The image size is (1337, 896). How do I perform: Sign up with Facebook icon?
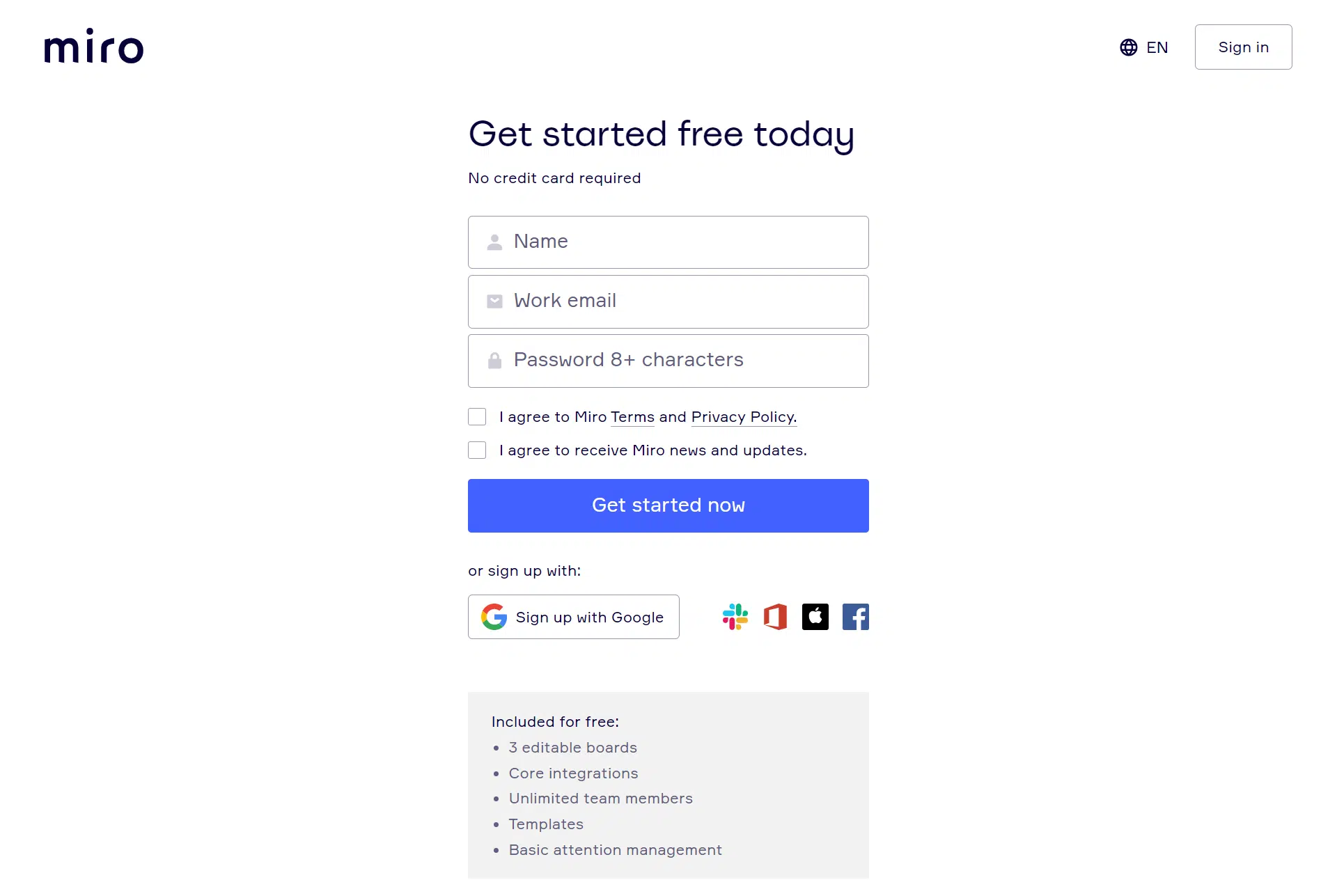pos(856,617)
